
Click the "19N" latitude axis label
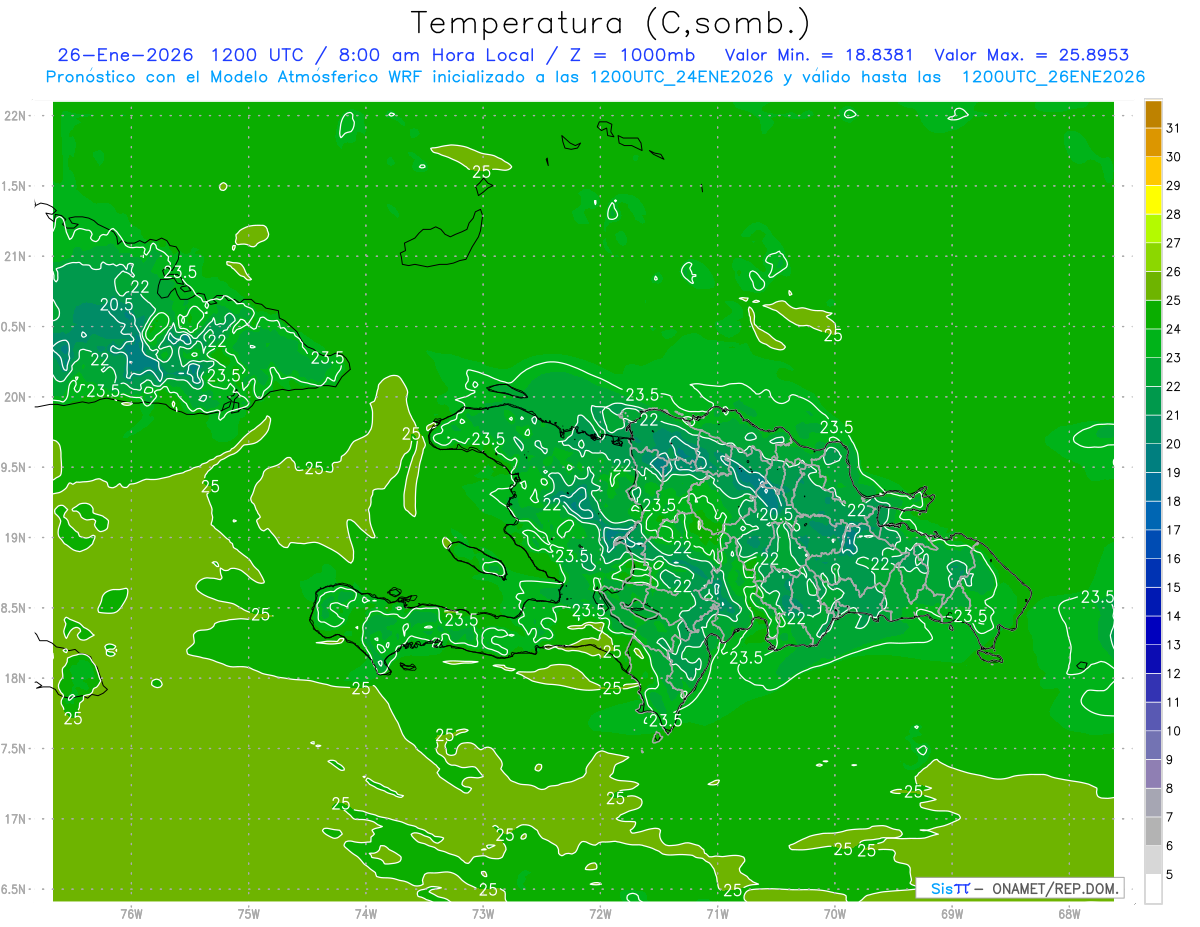coord(16,538)
